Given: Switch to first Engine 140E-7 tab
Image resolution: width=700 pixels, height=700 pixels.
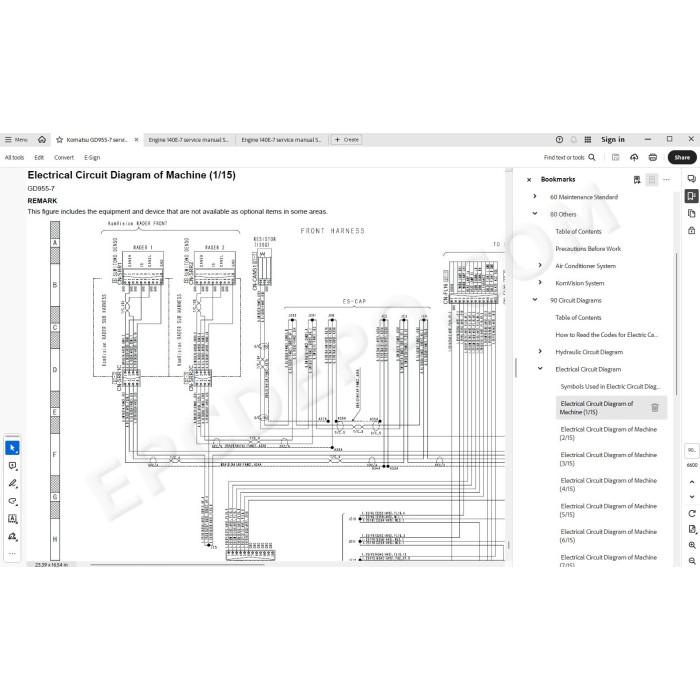Looking at the screenshot, I should [188, 140].
